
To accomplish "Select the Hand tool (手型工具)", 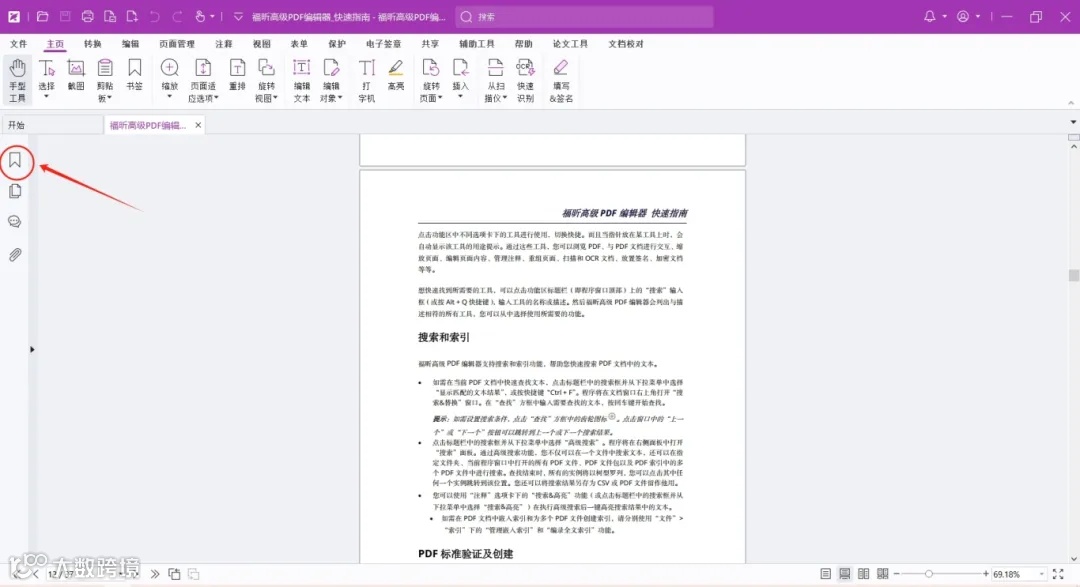I will pyautogui.click(x=17, y=80).
